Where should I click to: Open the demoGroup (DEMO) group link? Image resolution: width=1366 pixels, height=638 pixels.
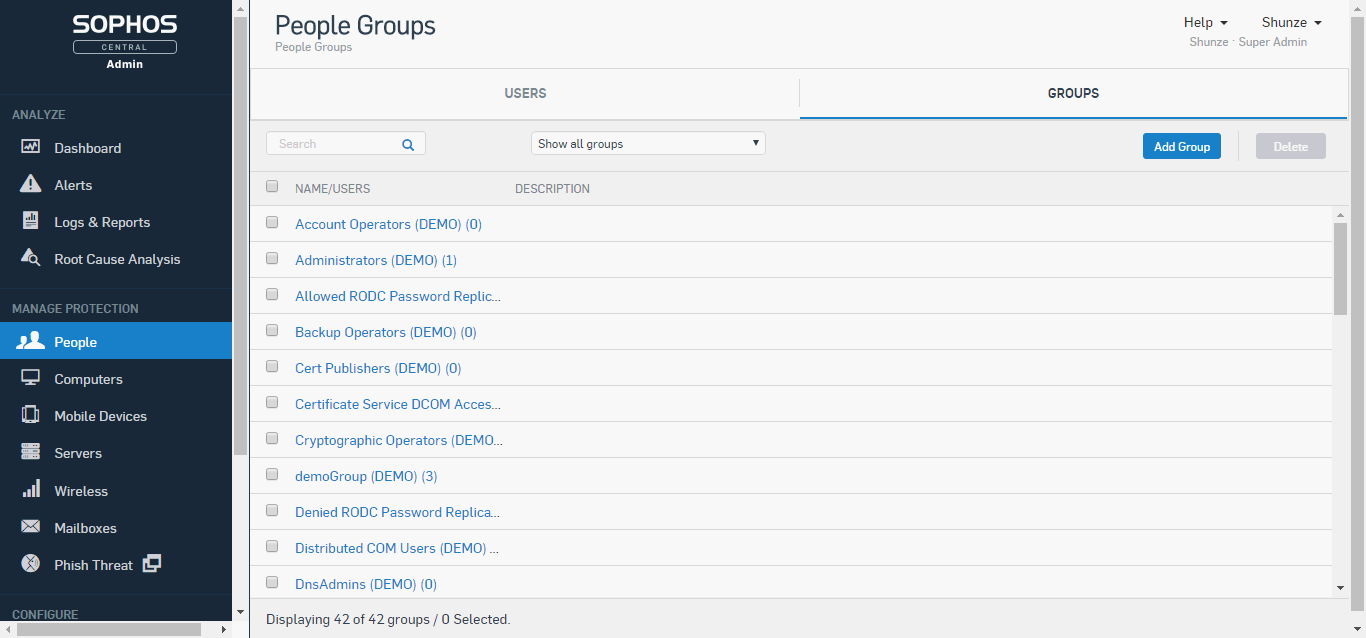366,476
